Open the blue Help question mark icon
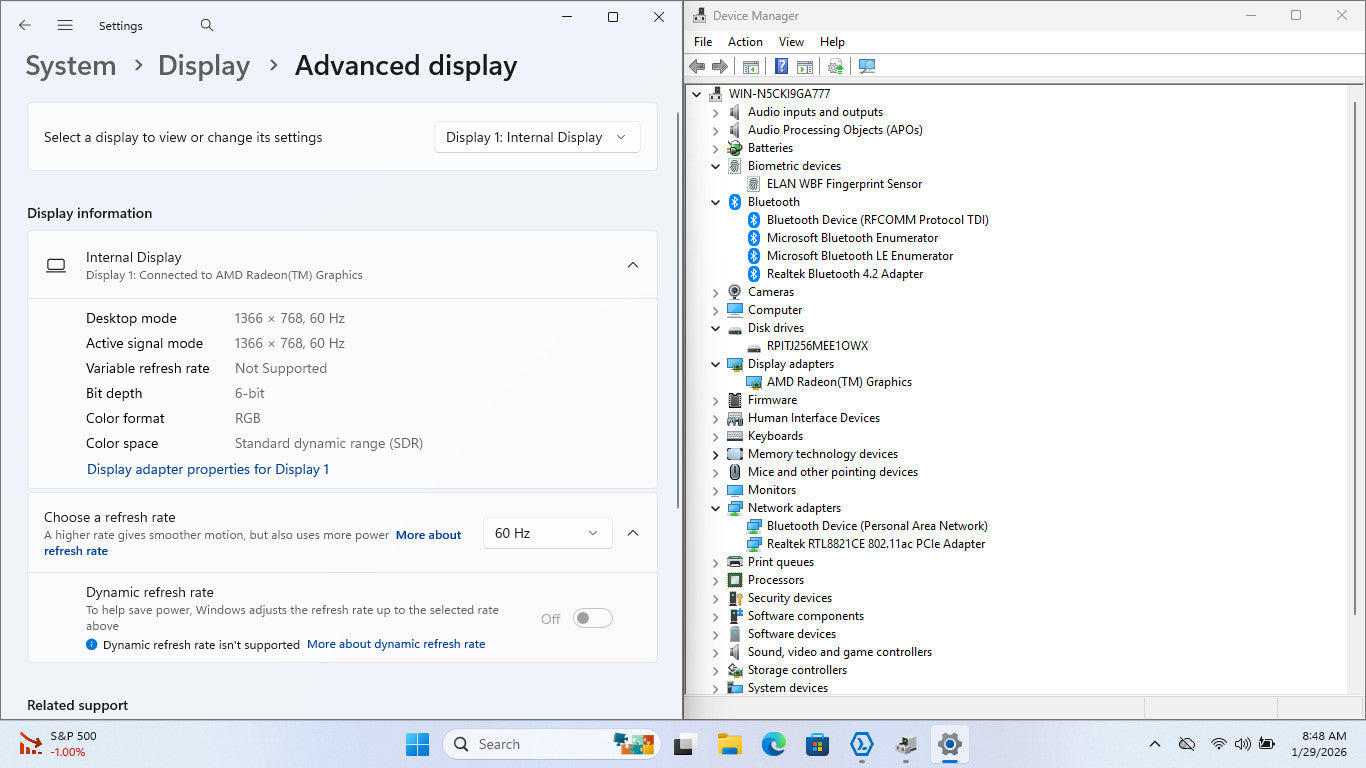Screen dimensions: 1366x768 pos(781,66)
